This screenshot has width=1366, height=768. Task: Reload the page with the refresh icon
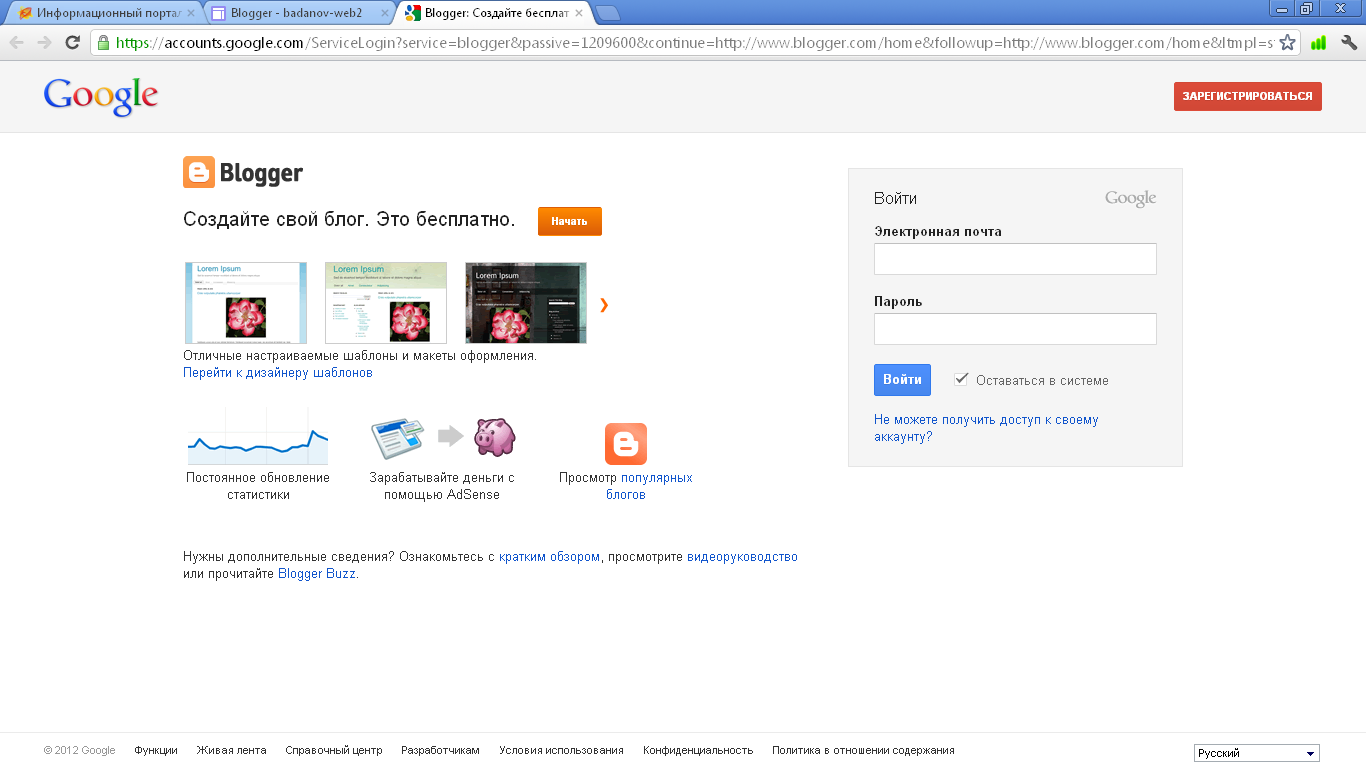point(72,42)
